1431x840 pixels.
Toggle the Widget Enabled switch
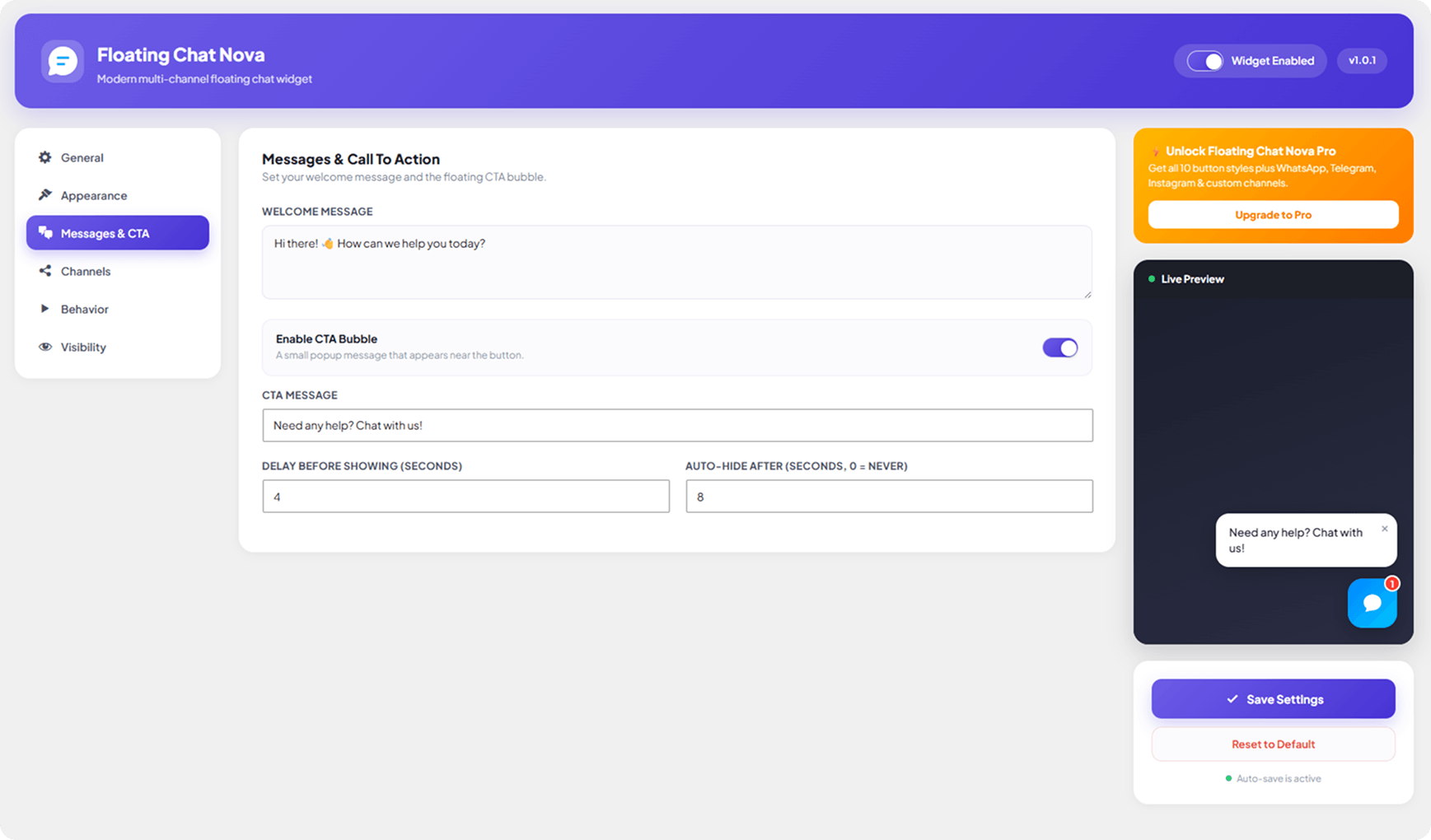click(1204, 61)
